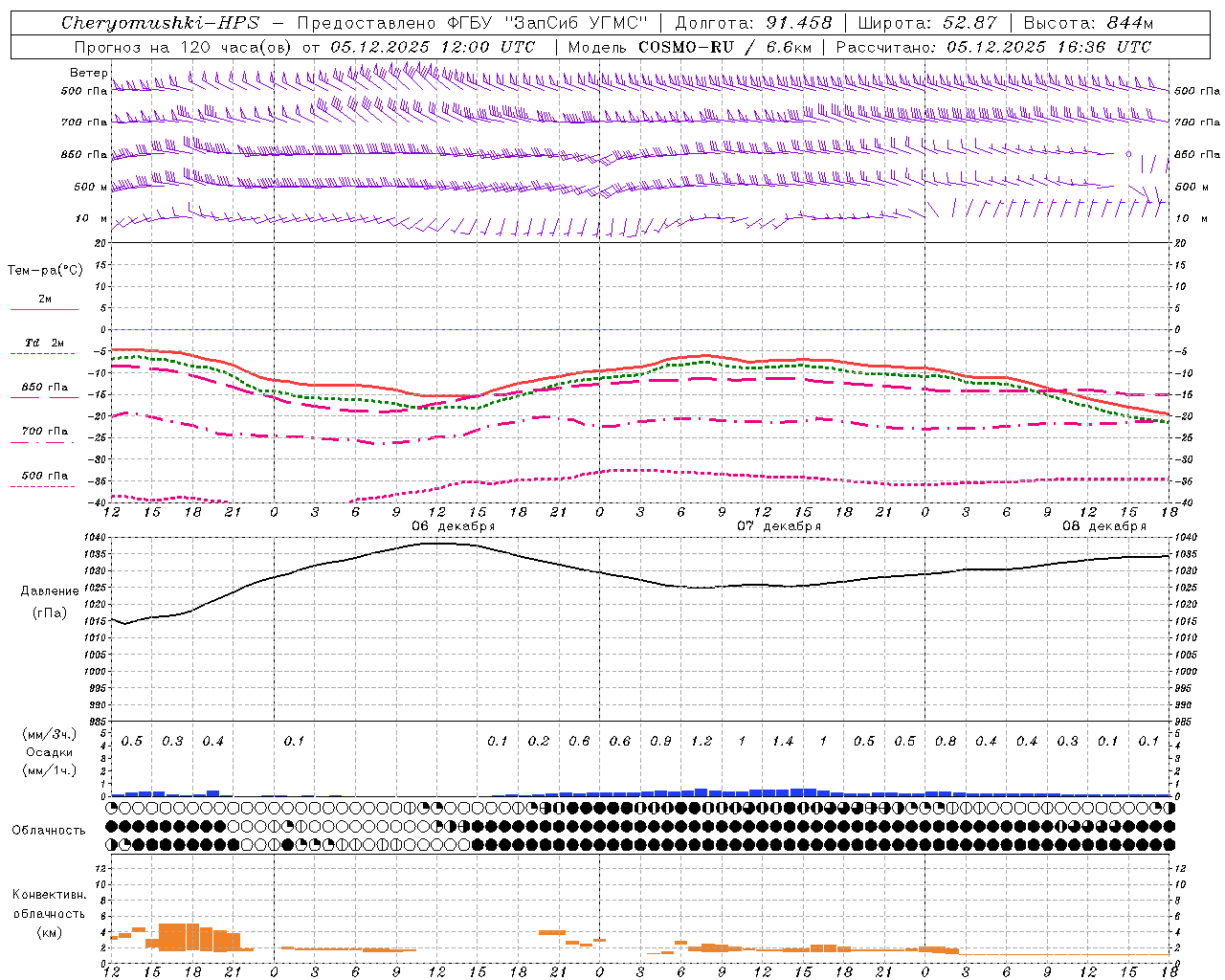
Task: Click the Давление panel label
Action: coord(50,591)
